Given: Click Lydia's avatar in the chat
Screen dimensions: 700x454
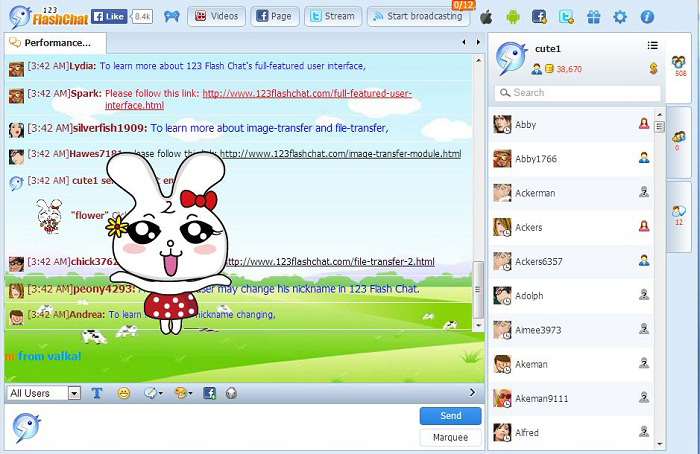Looking at the screenshot, I should pyautogui.click(x=17, y=69).
